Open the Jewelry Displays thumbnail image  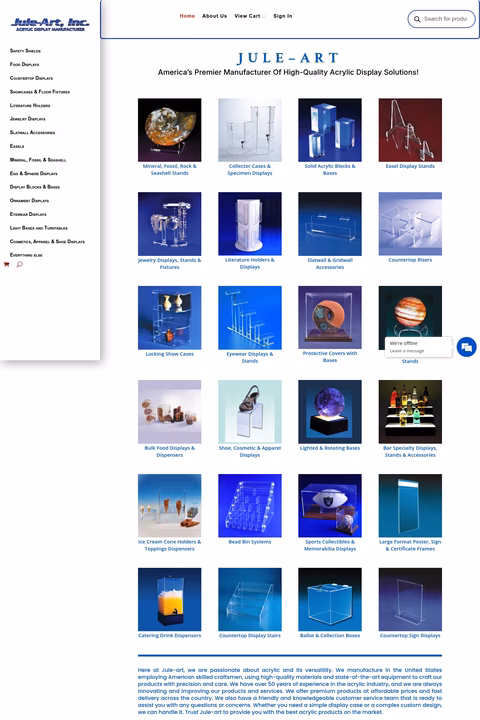pos(169,224)
